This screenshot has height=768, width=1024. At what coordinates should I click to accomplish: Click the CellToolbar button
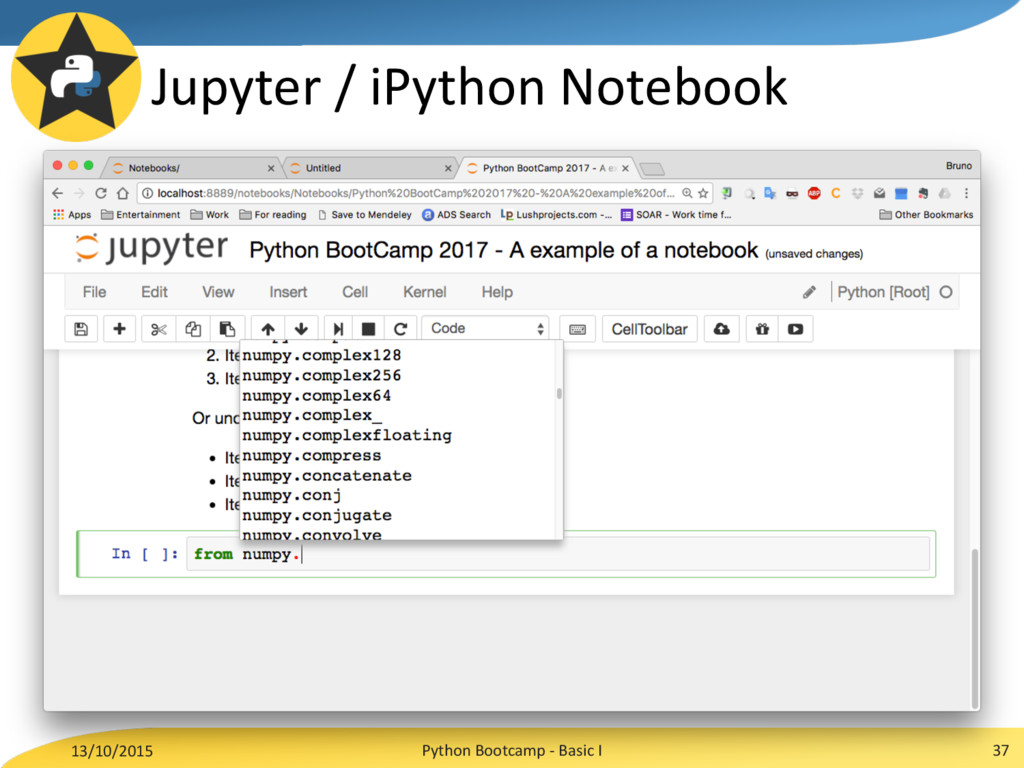click(649, 329)
